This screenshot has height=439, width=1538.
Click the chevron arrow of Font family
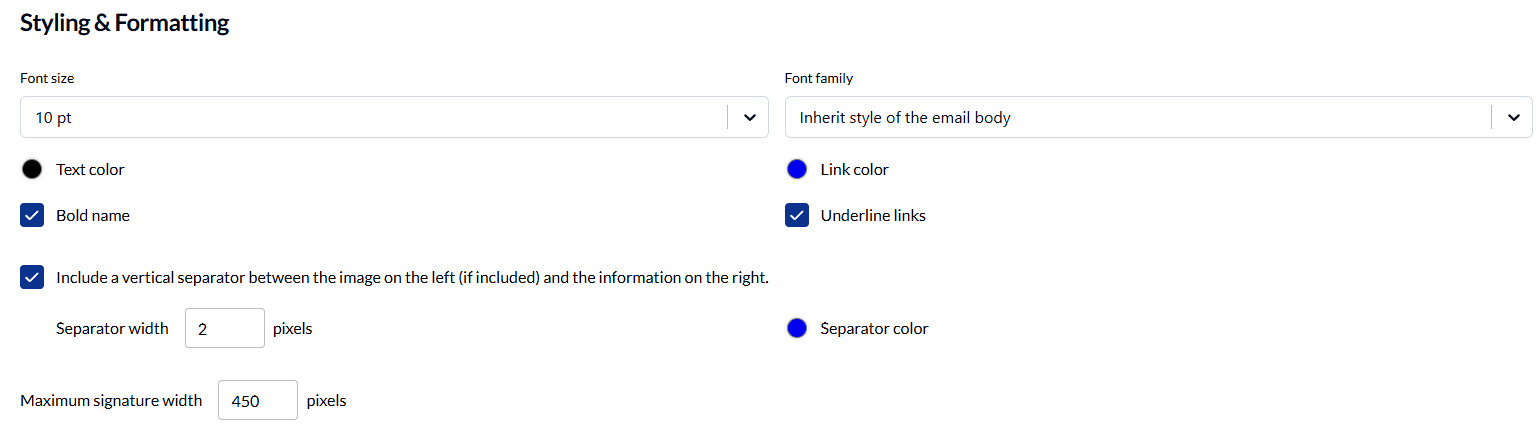point(1513,117)
